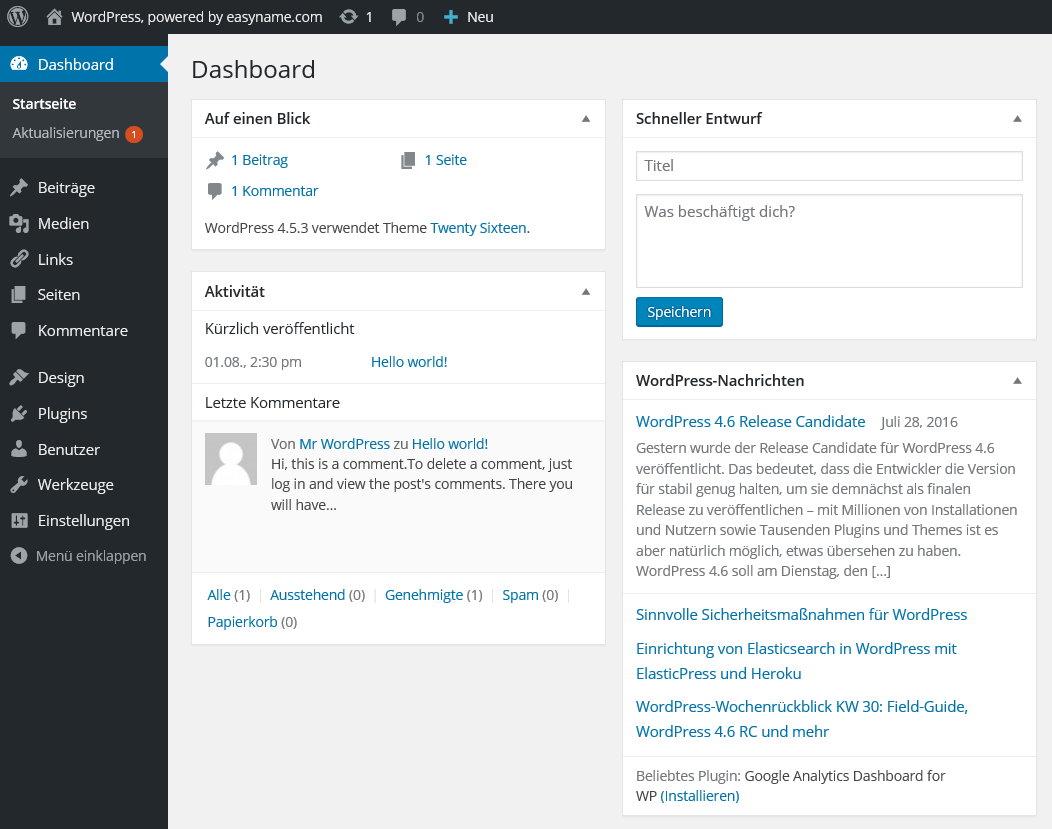Click the collapse arrow icon for Menü einklappen
1052x829 pixels.
coord(19,555)
